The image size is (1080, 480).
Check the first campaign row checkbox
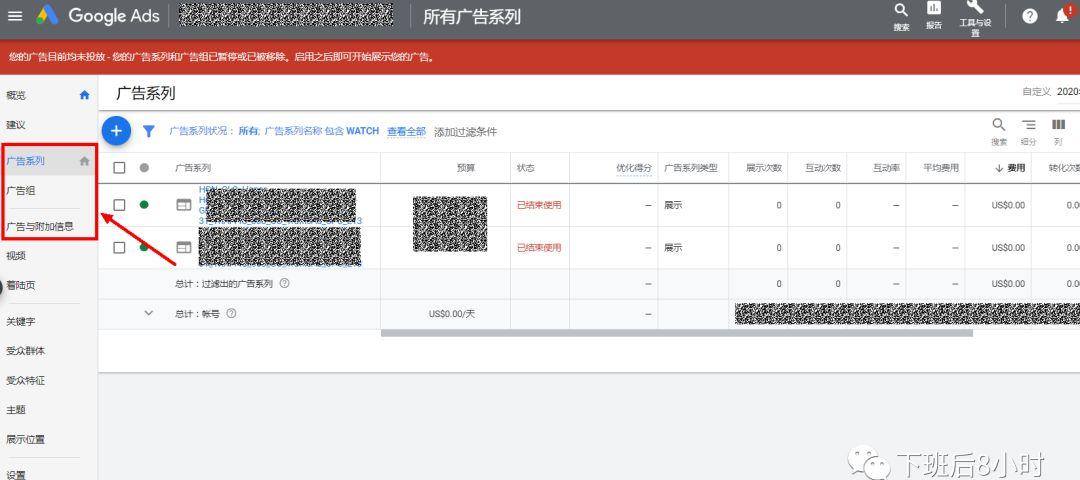[x=119, y=205]
